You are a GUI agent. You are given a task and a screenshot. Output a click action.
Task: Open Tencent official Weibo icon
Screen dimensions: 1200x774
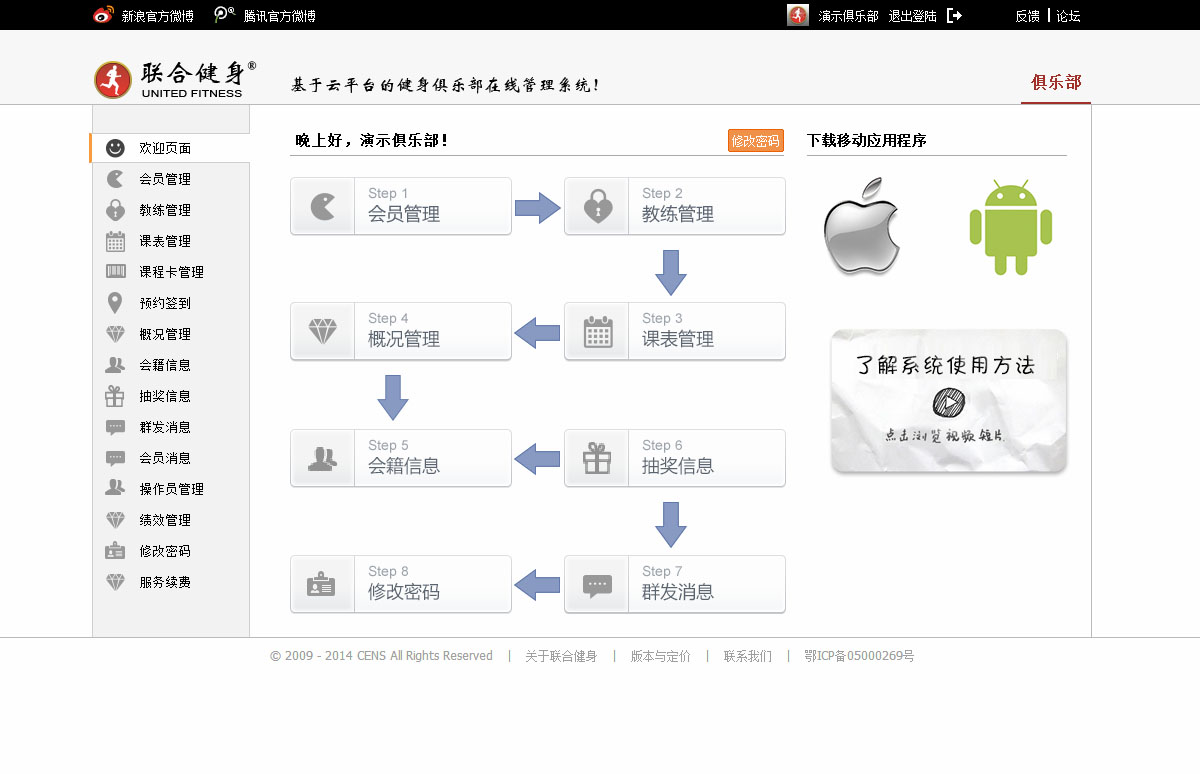(x=225, y=15)
